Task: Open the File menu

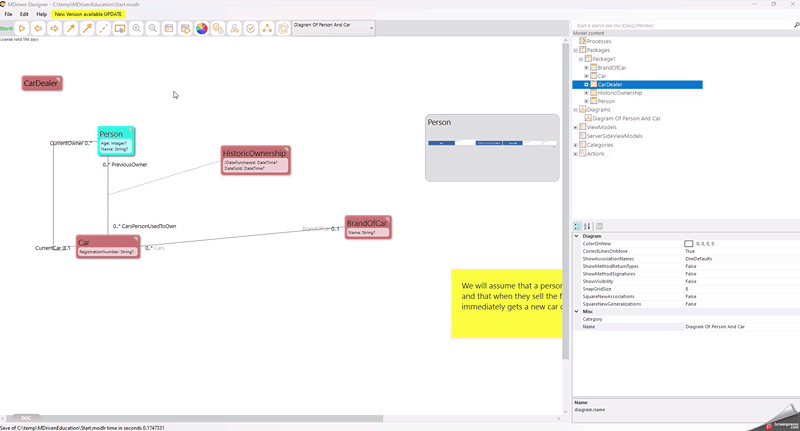Action: 8,14
